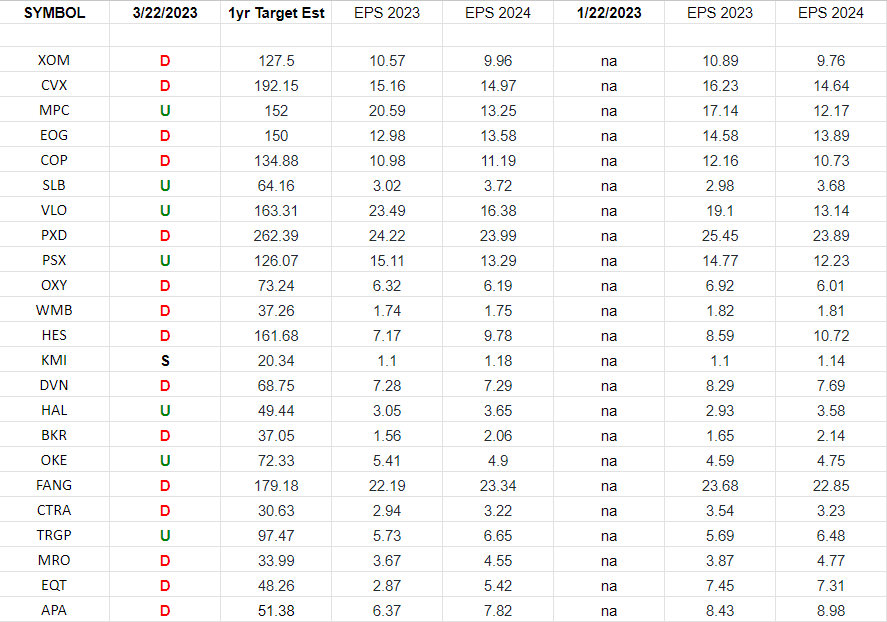Click the SLB symbol cell
The image size is (887, 622).
[x=54, y=185]
